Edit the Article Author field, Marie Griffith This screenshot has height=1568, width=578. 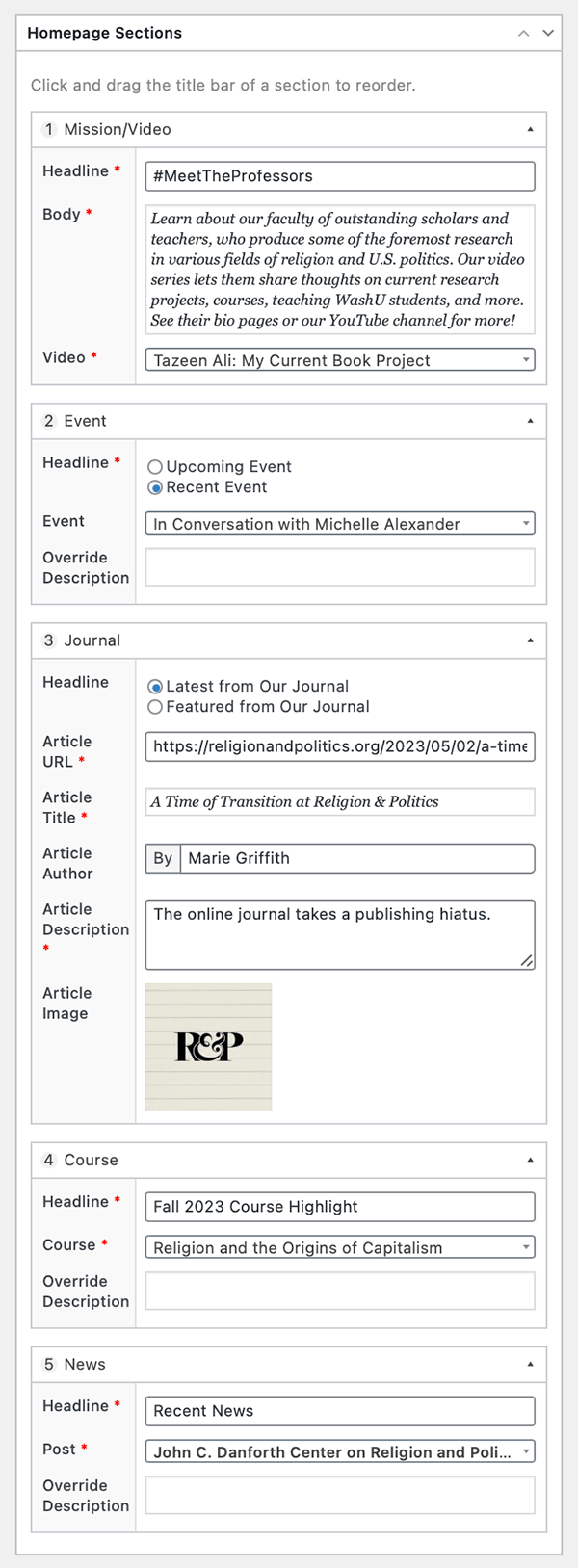357,858
